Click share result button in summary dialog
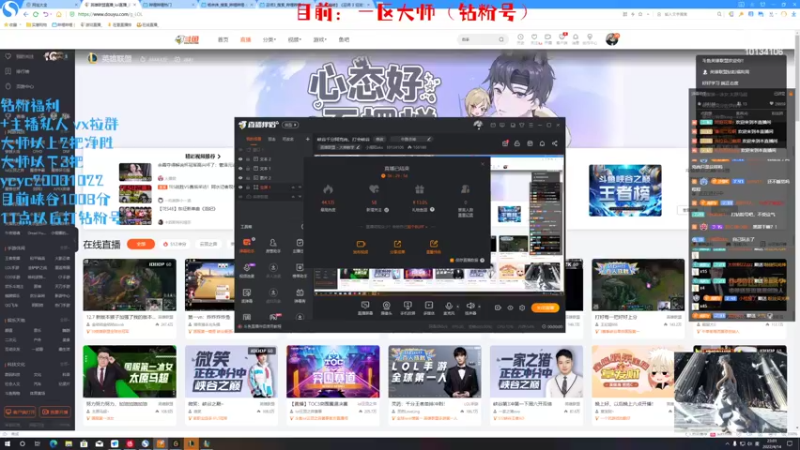The height and width of the screenshot is (450, 800). [397, 247]
